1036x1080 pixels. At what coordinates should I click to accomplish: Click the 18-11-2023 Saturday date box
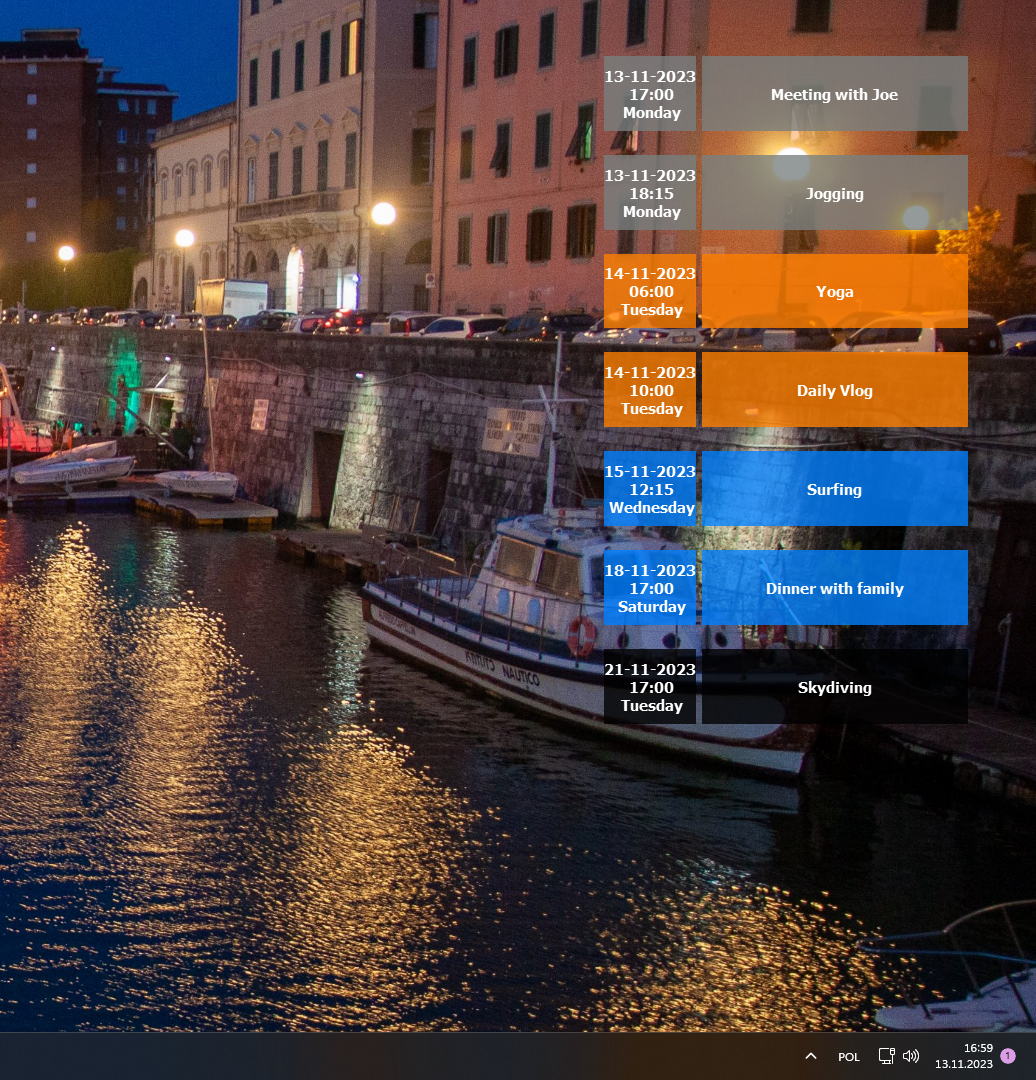[650, 588]
